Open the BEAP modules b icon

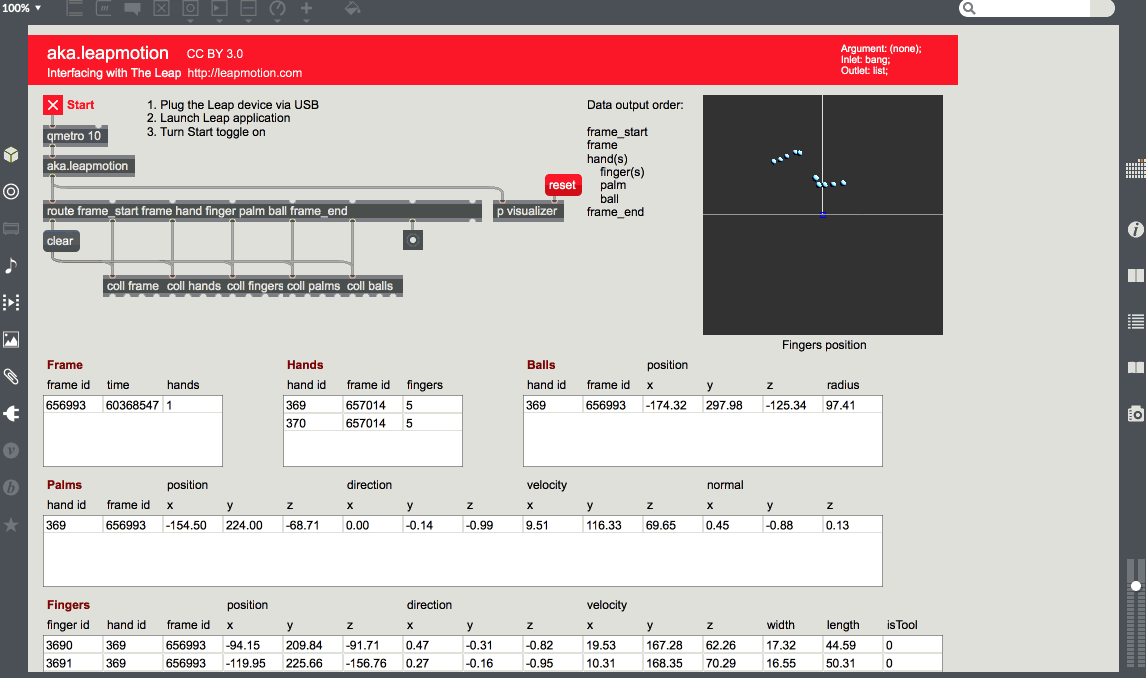11,487
